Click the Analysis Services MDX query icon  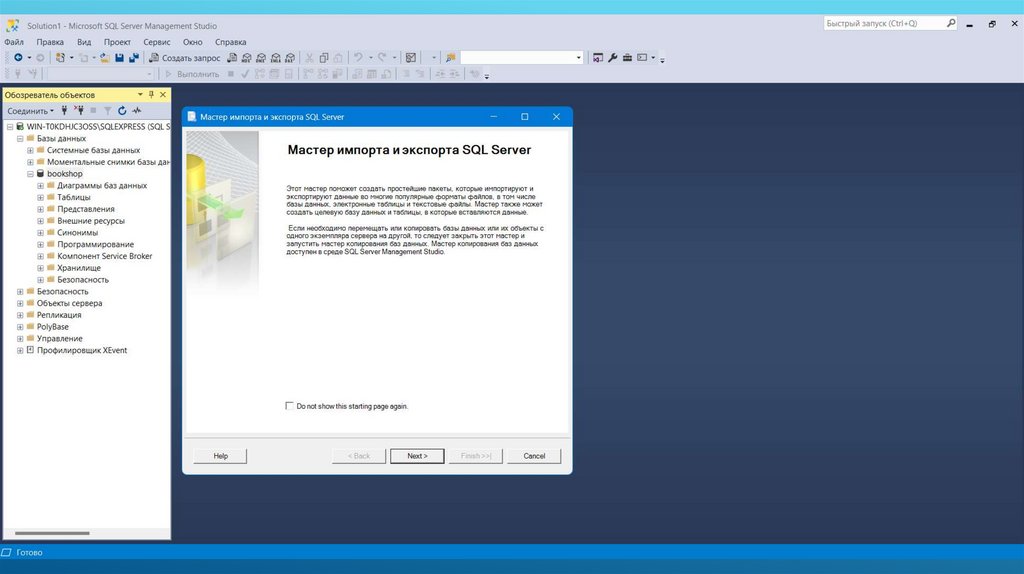(246, 57)
